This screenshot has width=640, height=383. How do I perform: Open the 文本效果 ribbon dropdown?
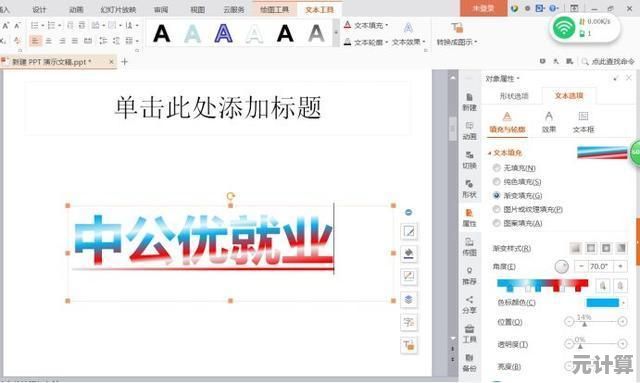[409, 34]
